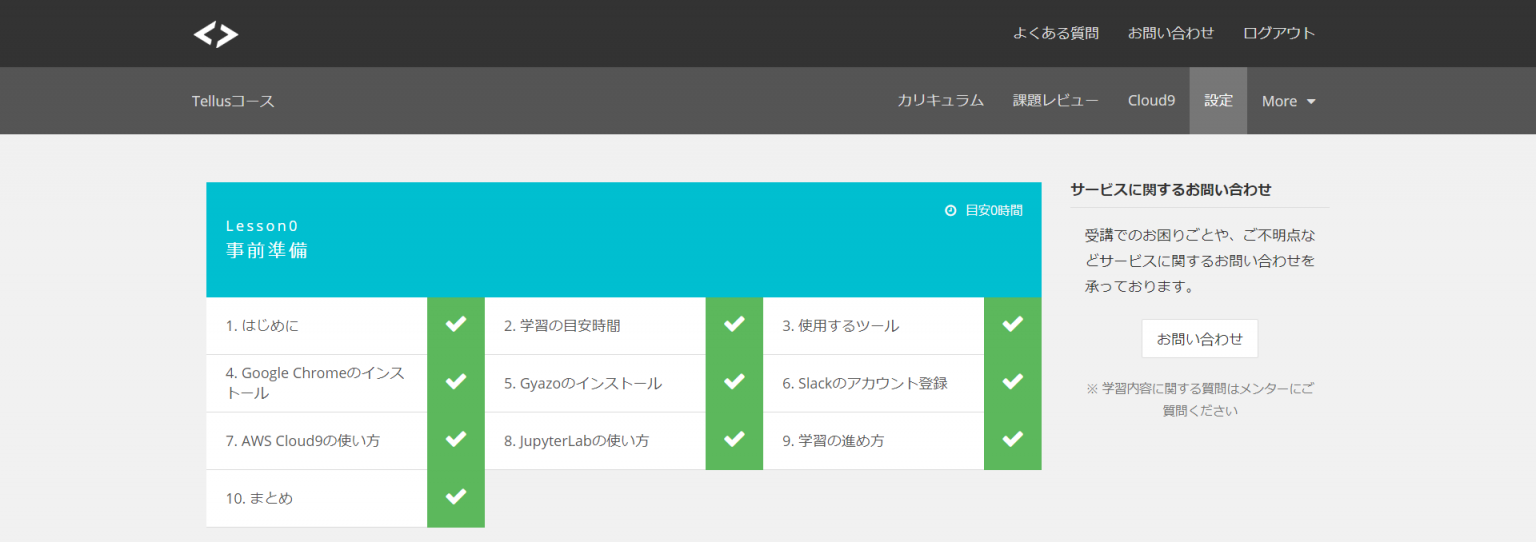This screenshot has width=1536, height=542.
Task: Click the お問い合わせ button in the sidebar
Action: pyautogui.click(x=1200, y=339)
